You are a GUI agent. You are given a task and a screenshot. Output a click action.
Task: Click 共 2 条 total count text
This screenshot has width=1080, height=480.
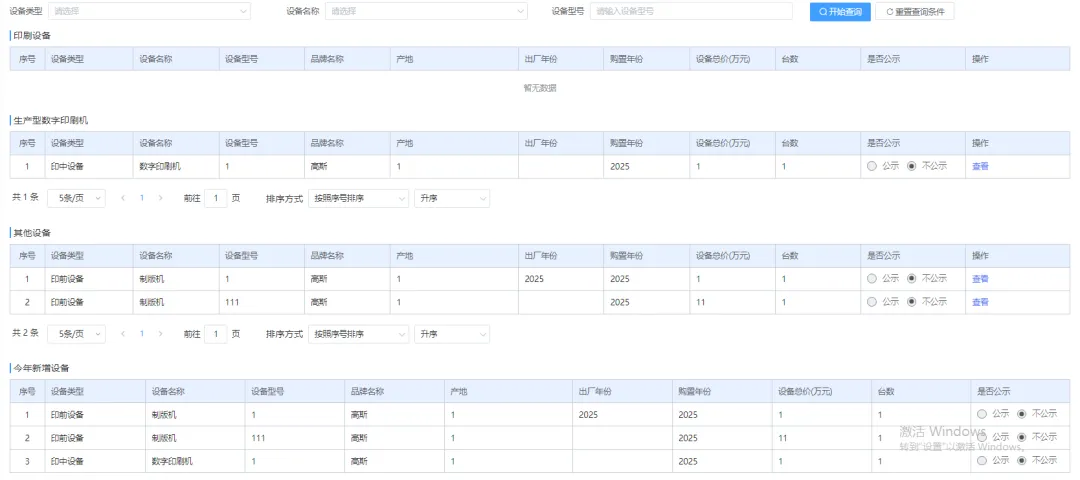point(25,333)
